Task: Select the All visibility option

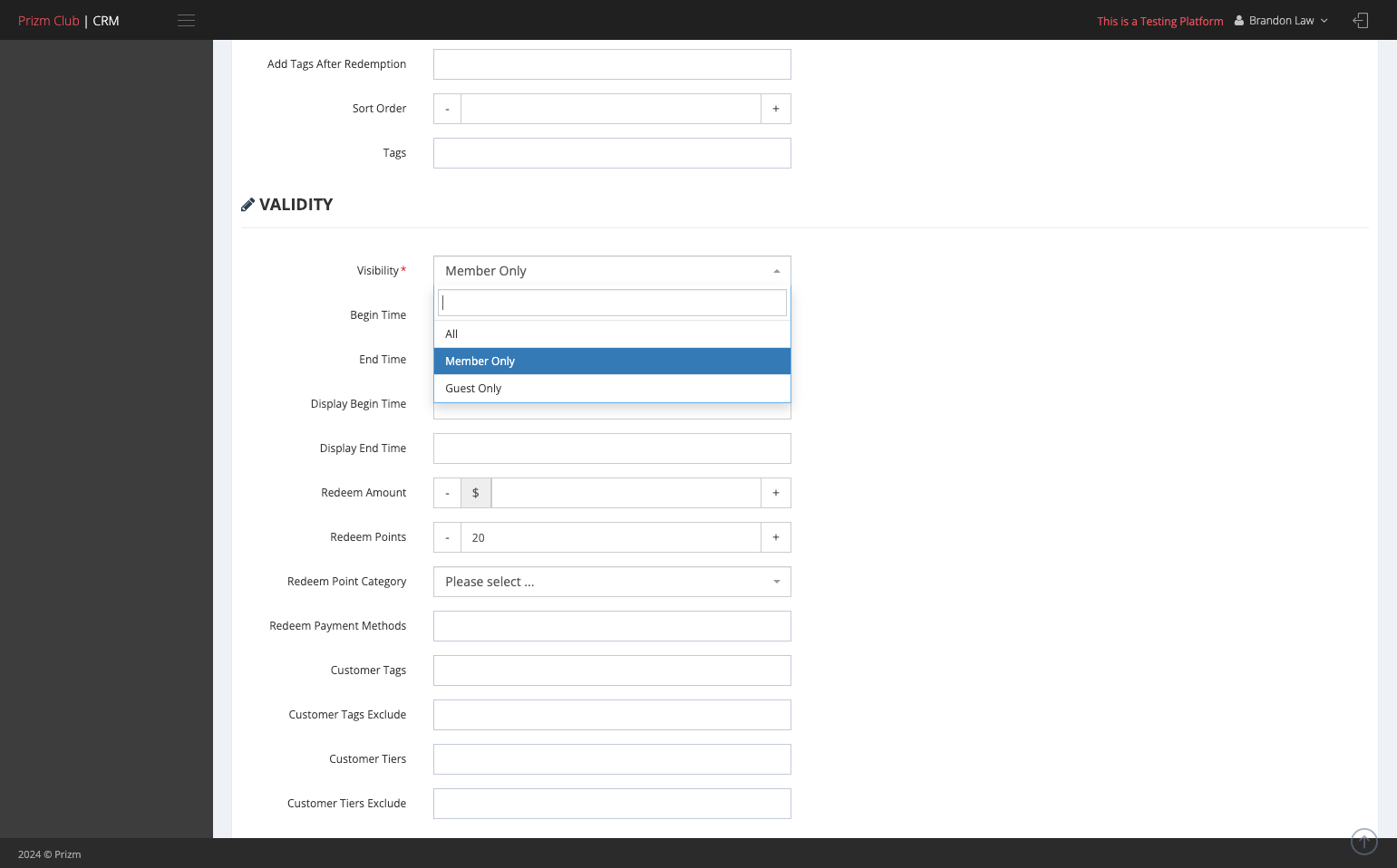Action: (612, 334)
